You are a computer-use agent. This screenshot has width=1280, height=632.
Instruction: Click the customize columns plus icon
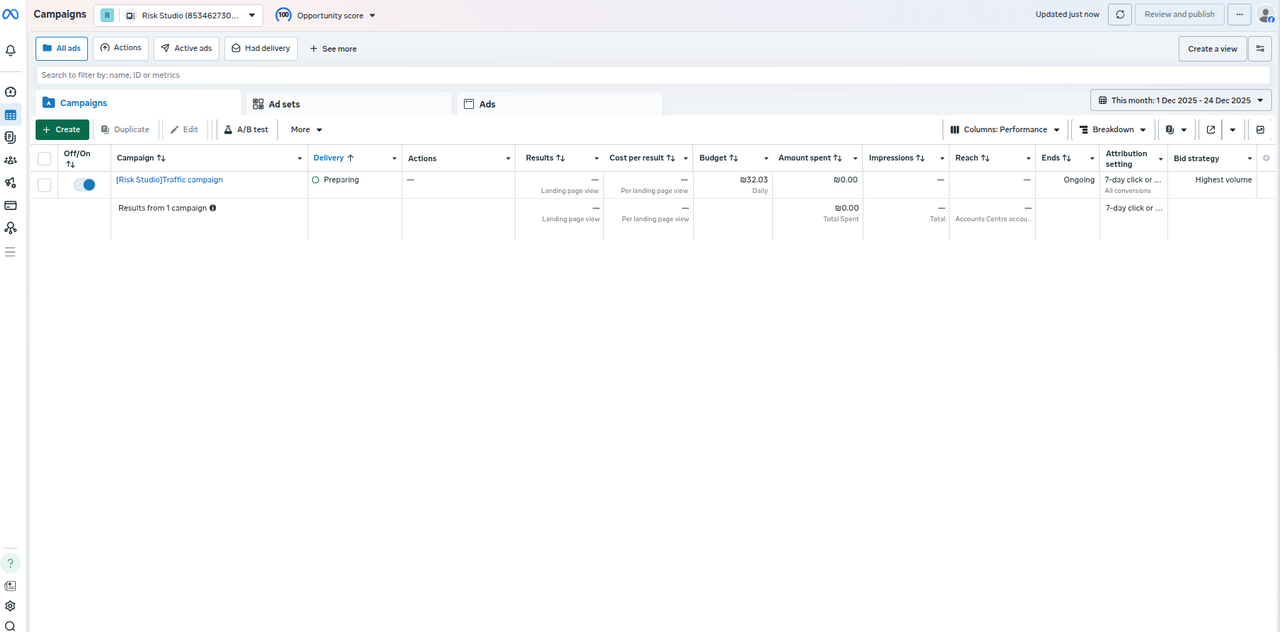[x=1267, y=158]
